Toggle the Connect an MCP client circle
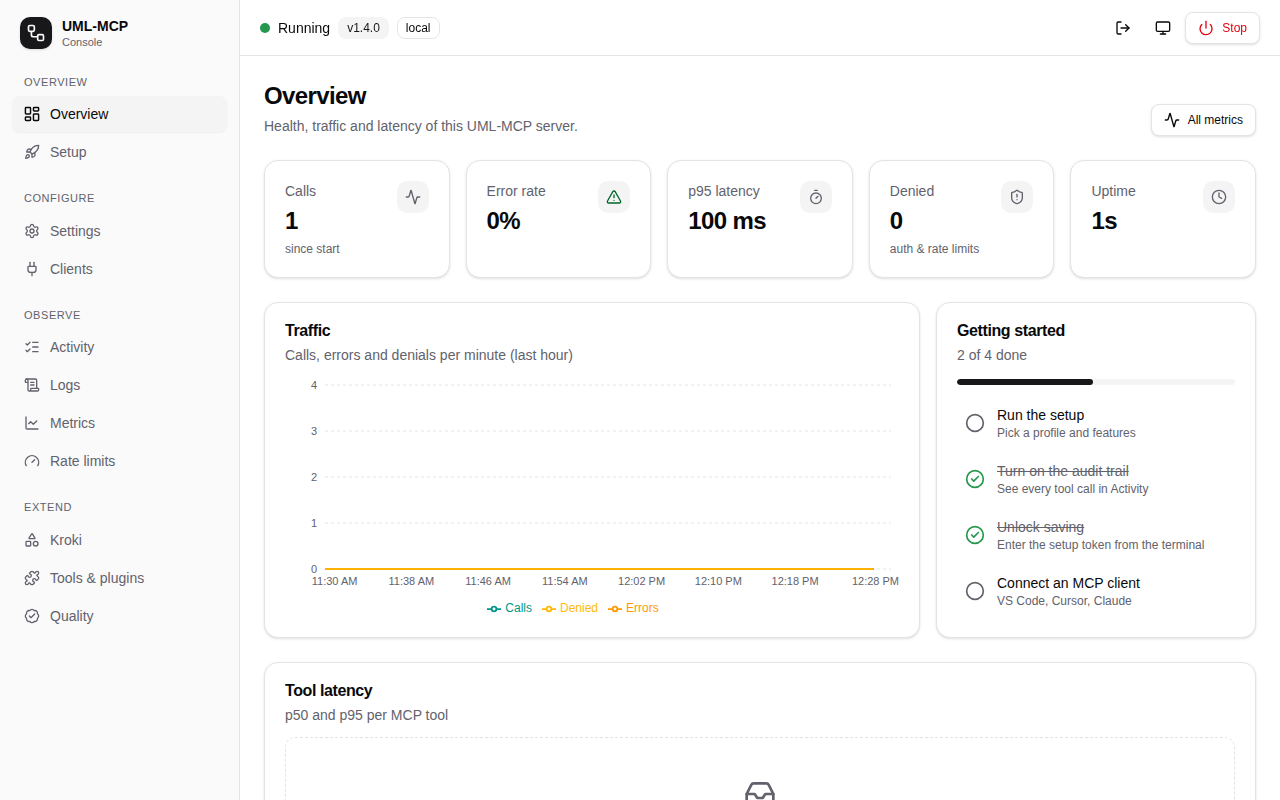Screen dimensions: 1280x800 coord(975,591)
